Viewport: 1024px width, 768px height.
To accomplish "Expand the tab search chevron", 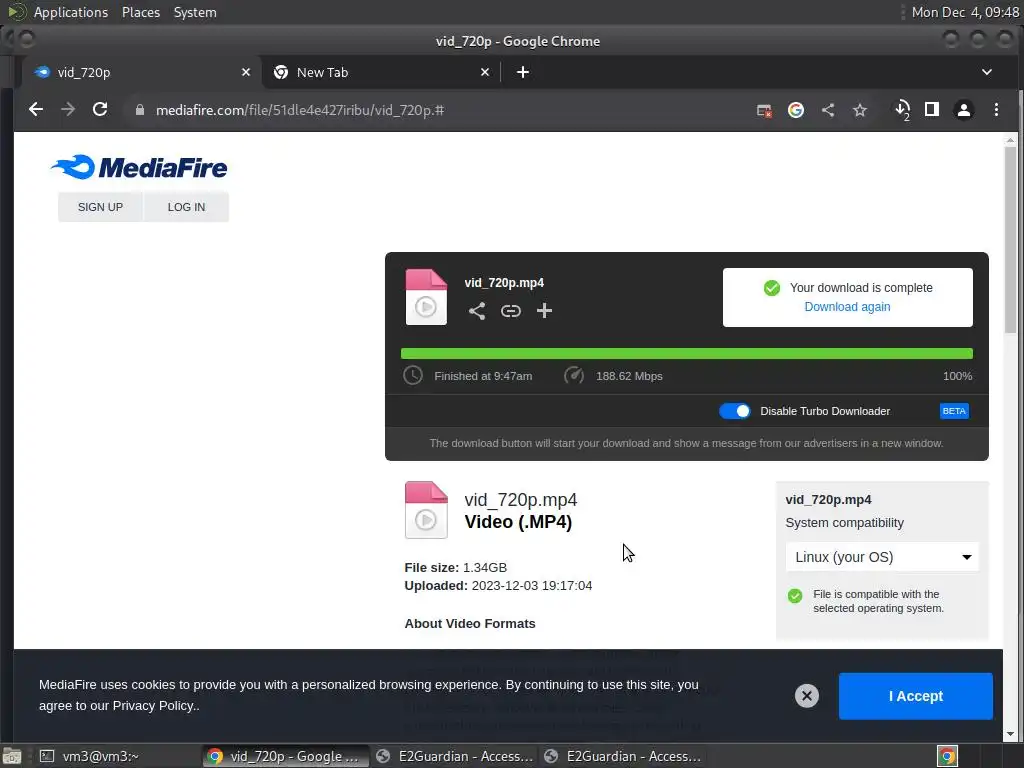I will click(987, 72).
